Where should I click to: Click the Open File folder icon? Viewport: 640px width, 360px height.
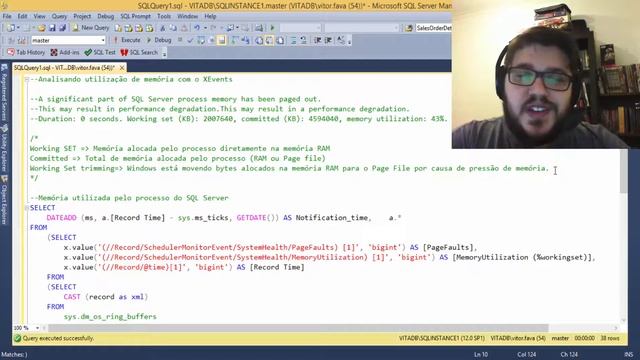[41, 28]
